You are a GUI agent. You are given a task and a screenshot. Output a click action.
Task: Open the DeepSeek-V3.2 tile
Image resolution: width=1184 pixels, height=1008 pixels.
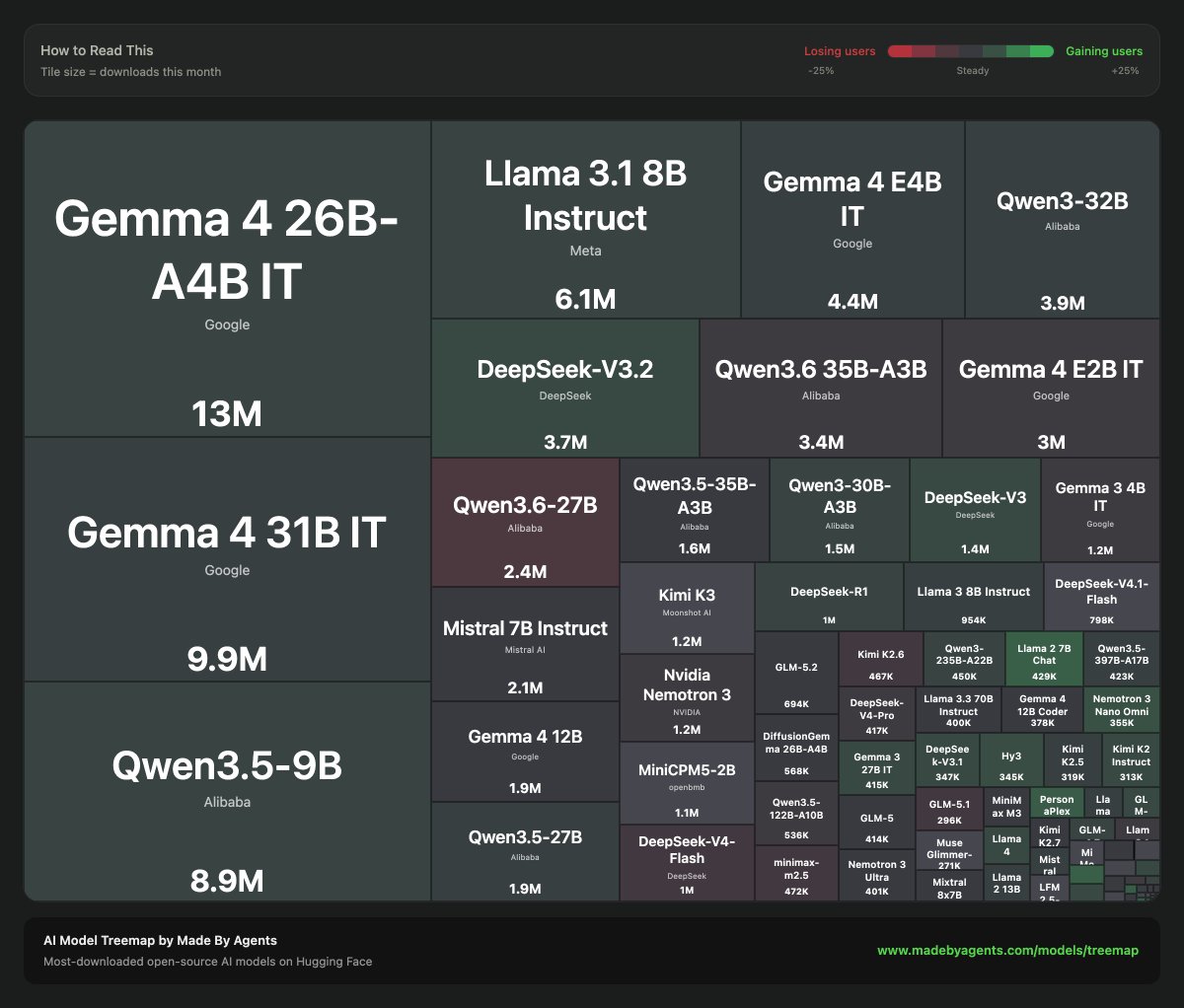pos(565,388)
